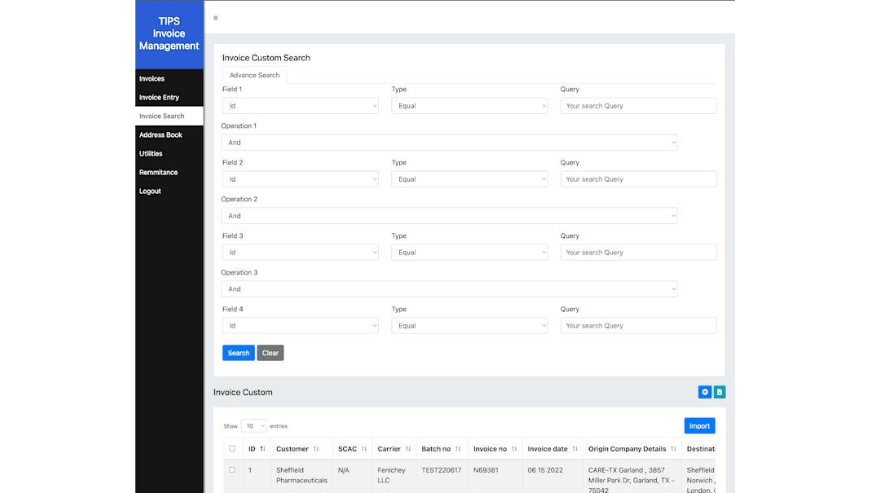Click Logout in the sidebar
The width and height of the screenshot is (870, 493).
pyautogui.click(x=169, y=191)
